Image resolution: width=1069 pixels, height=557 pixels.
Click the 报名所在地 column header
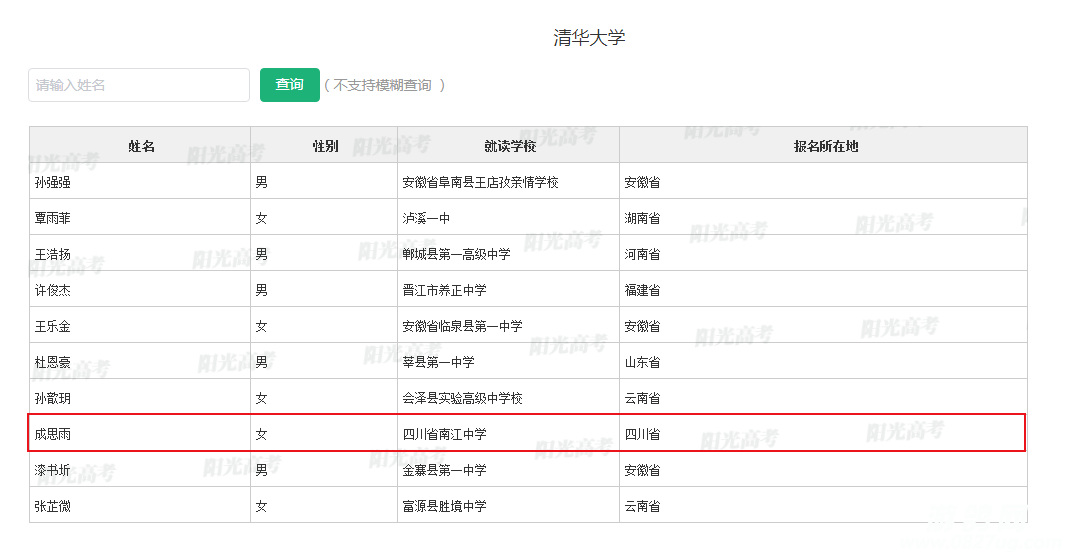[x=826, y=146]
